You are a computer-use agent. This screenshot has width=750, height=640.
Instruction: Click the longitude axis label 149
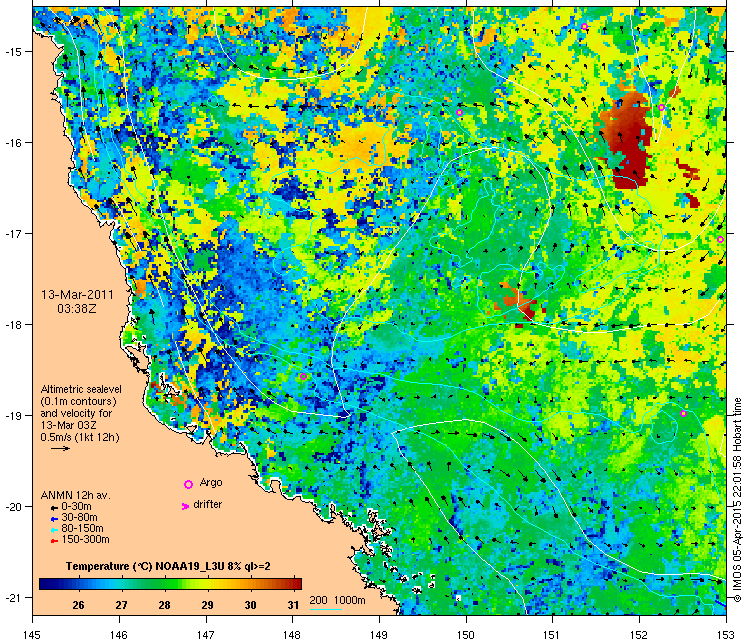[x=379, y=634]
